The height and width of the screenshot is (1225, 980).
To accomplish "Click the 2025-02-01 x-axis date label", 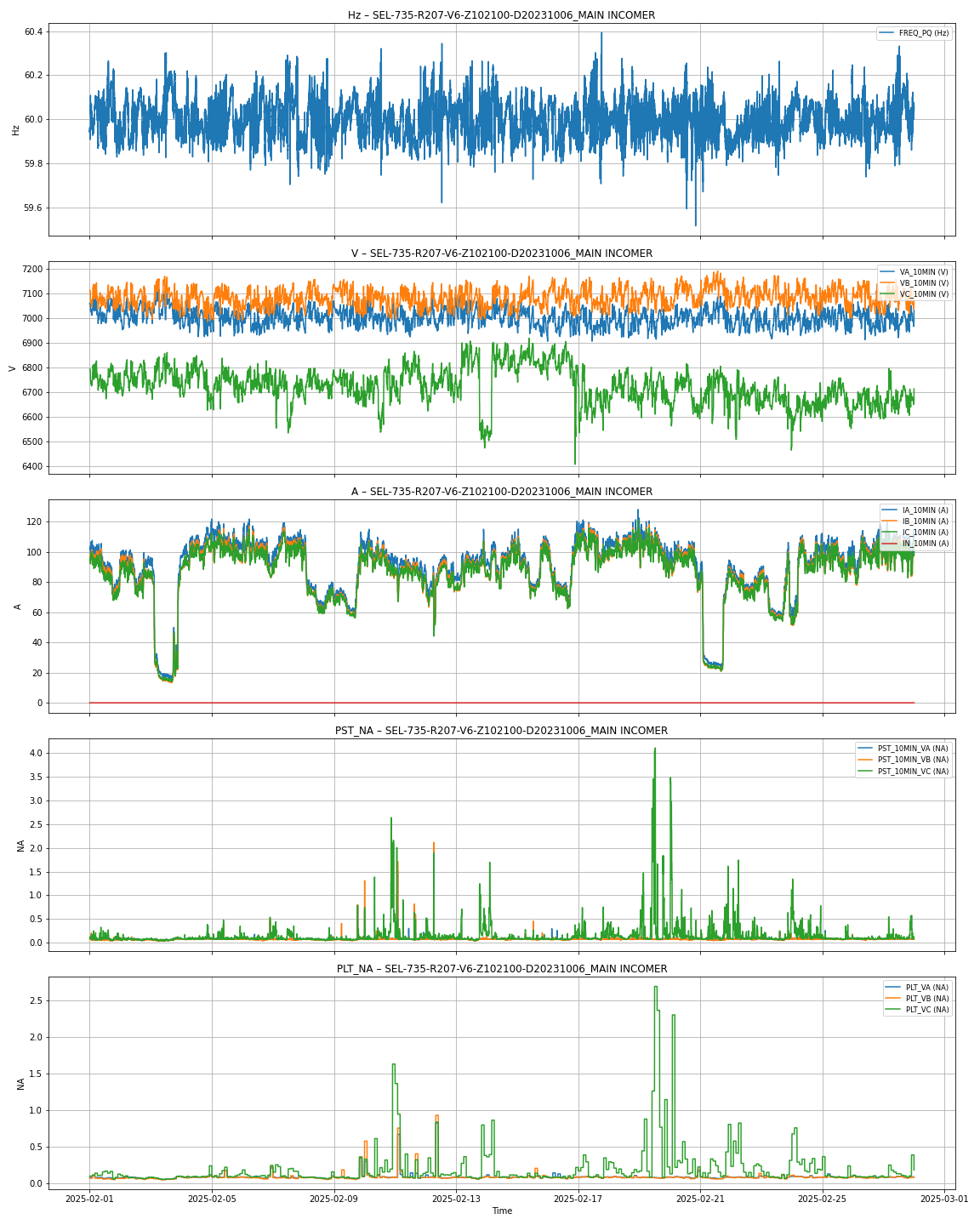I will [90, 1199].
